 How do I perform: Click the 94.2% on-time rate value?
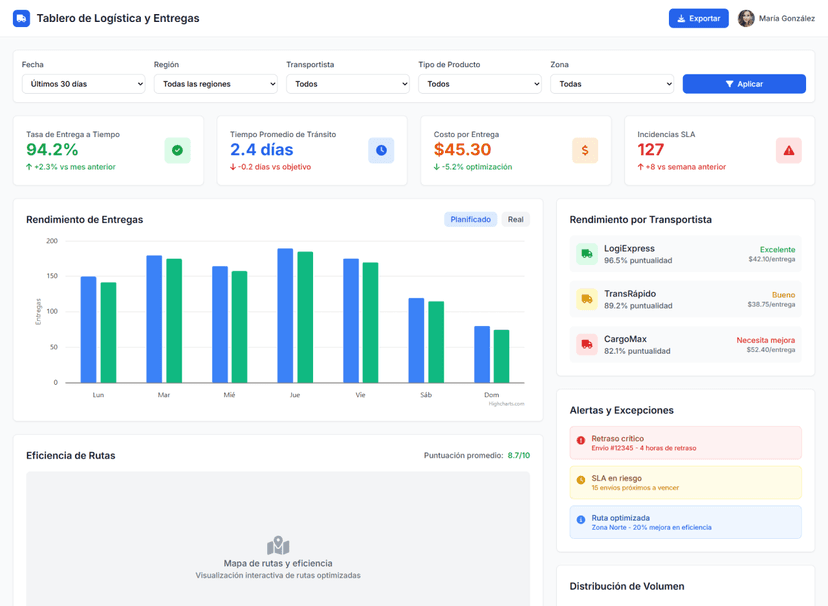pyautogui.click(x=52, y=150)
